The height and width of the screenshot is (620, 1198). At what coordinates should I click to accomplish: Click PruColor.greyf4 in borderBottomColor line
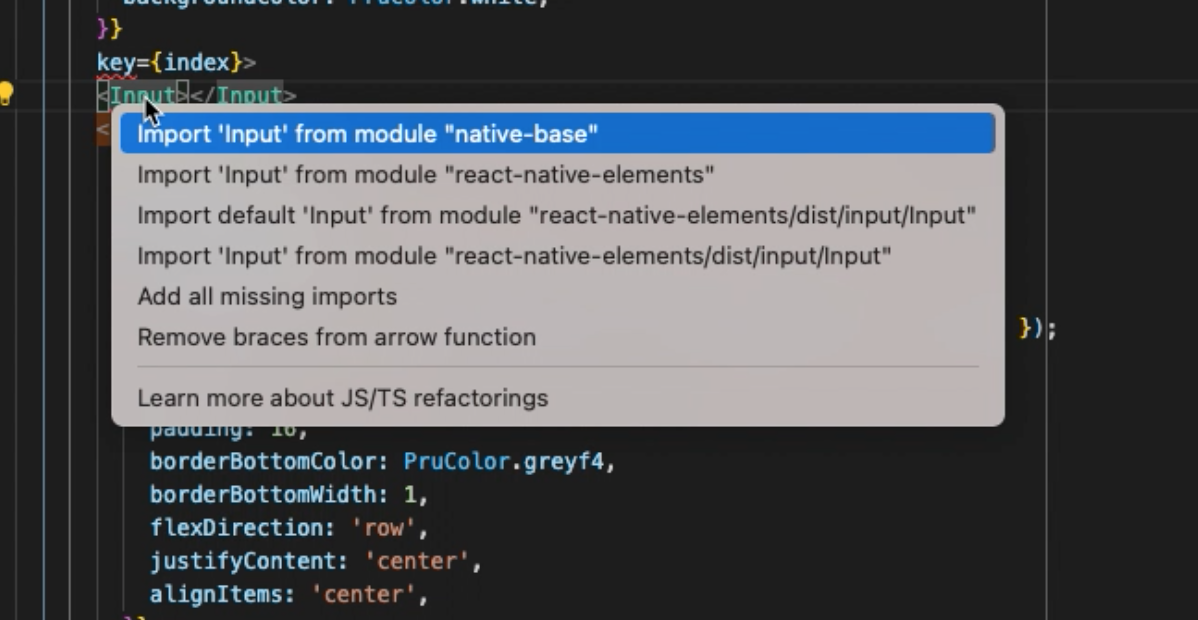503,461
